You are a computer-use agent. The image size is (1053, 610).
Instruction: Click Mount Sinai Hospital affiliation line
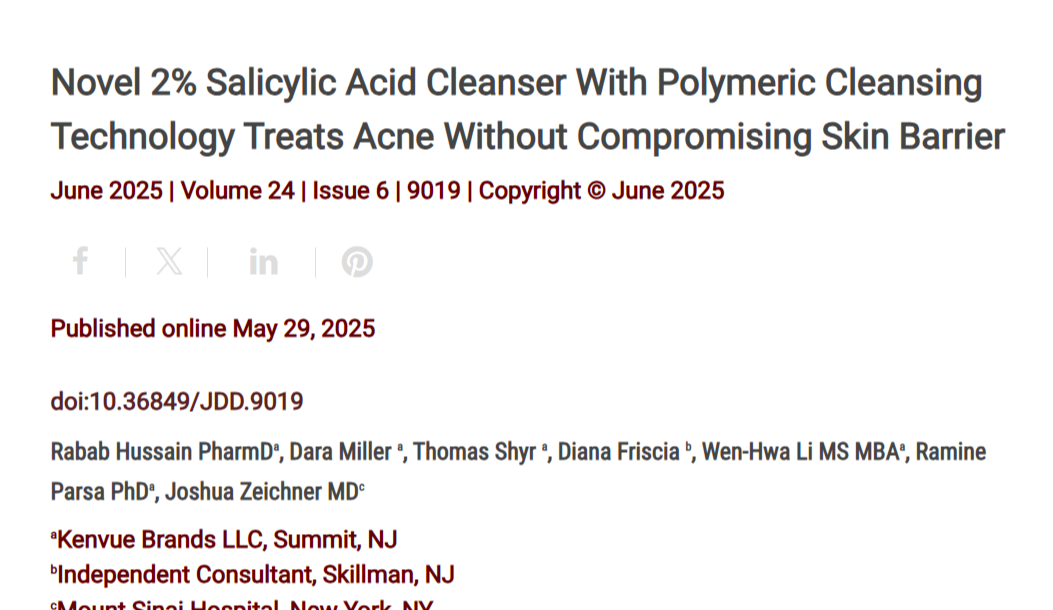[242, 604]
